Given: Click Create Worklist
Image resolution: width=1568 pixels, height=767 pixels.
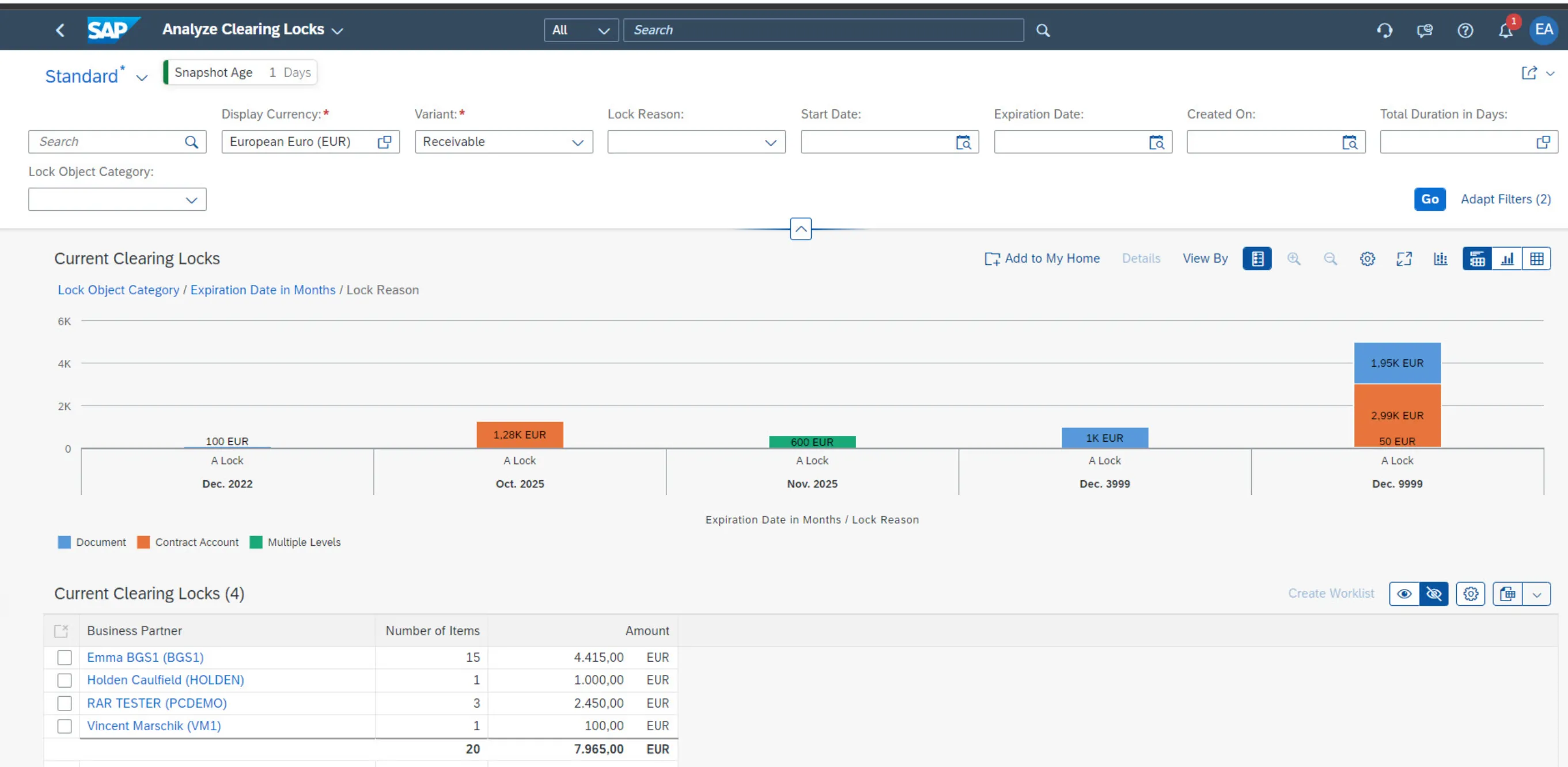Looking at the screenshot, I should click(x=1331, y=594).
